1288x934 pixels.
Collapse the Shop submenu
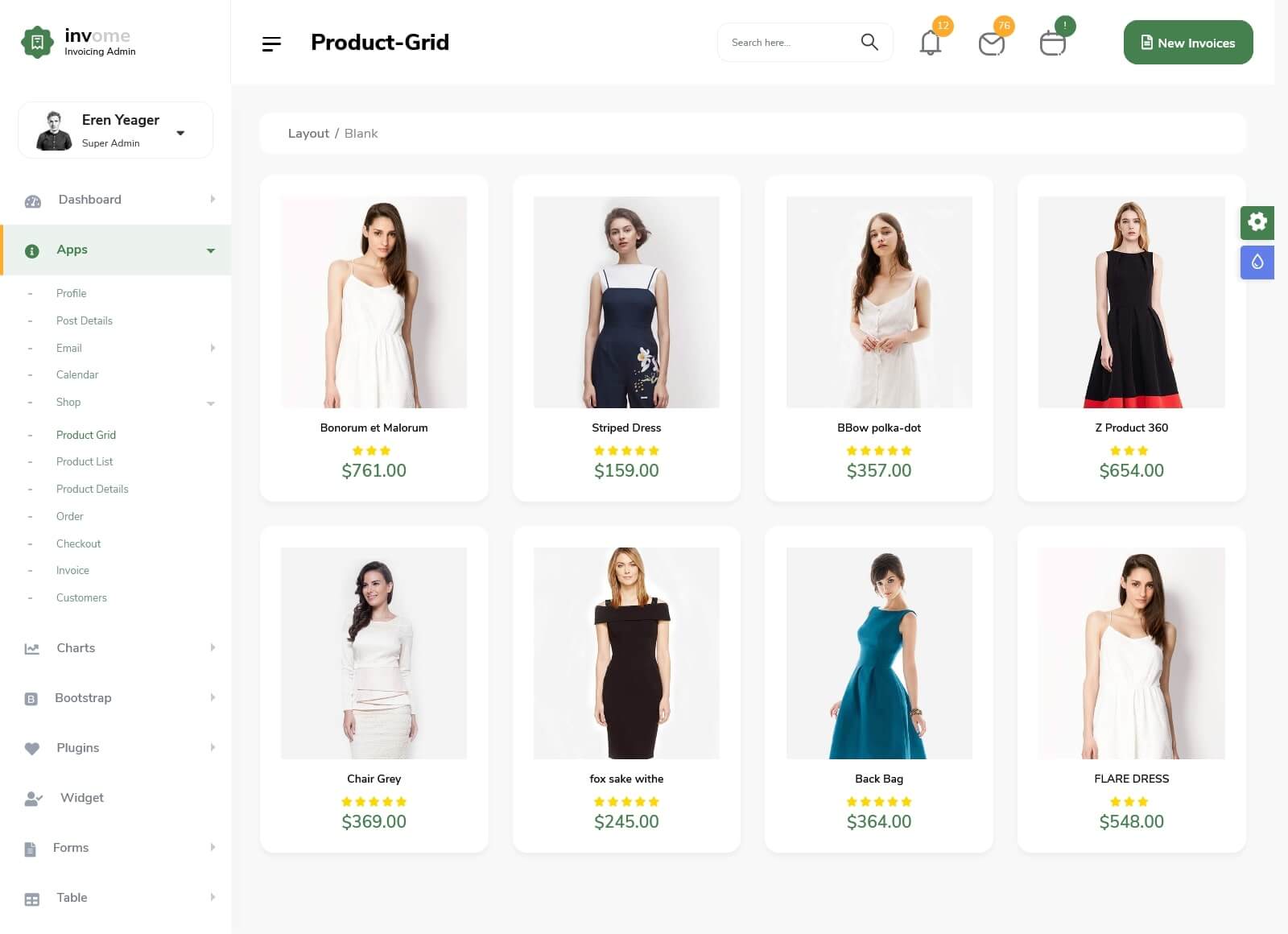pos(211,403)
